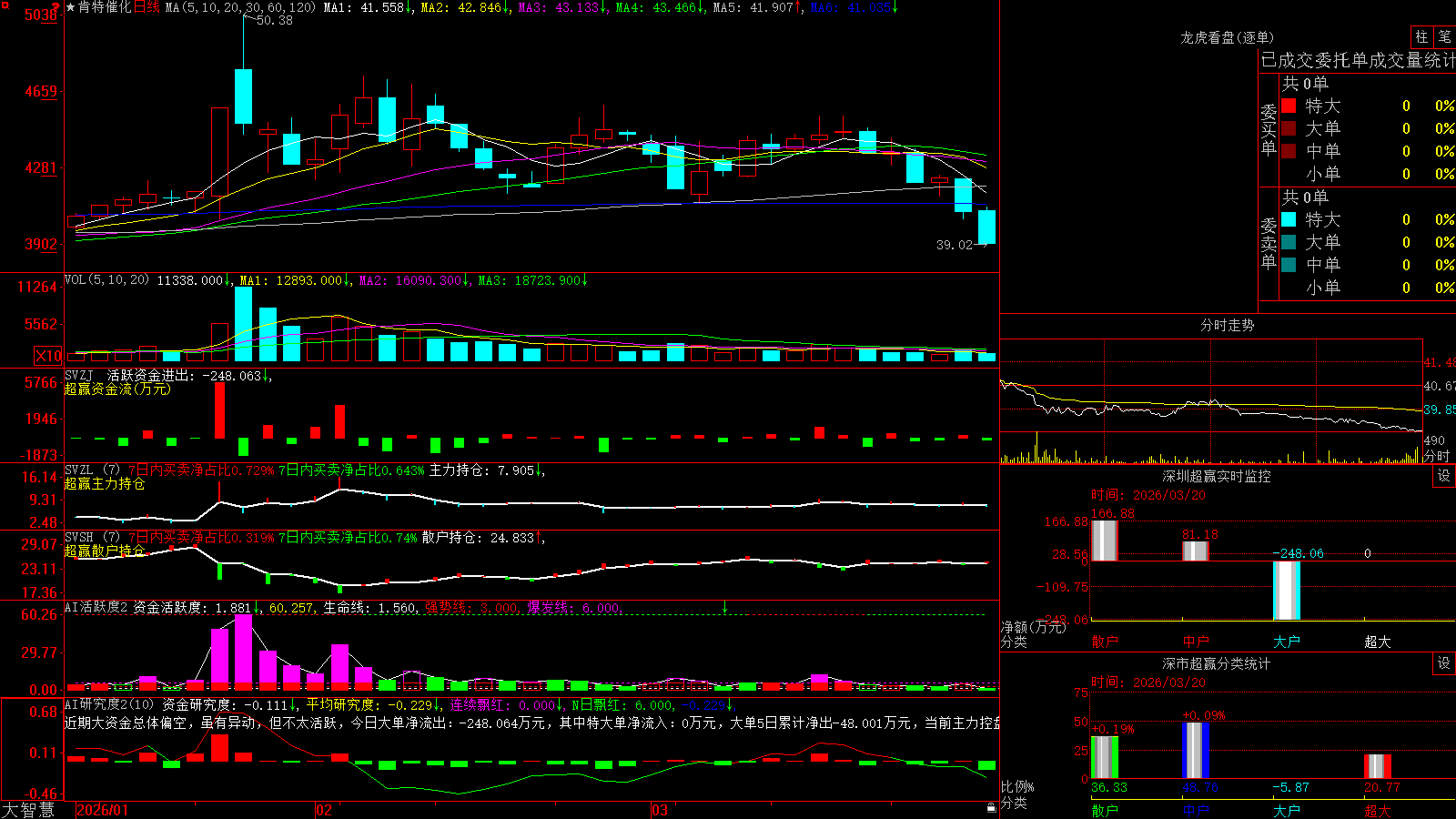
Task: Click the 50.38 high price label
Action: 274,20
